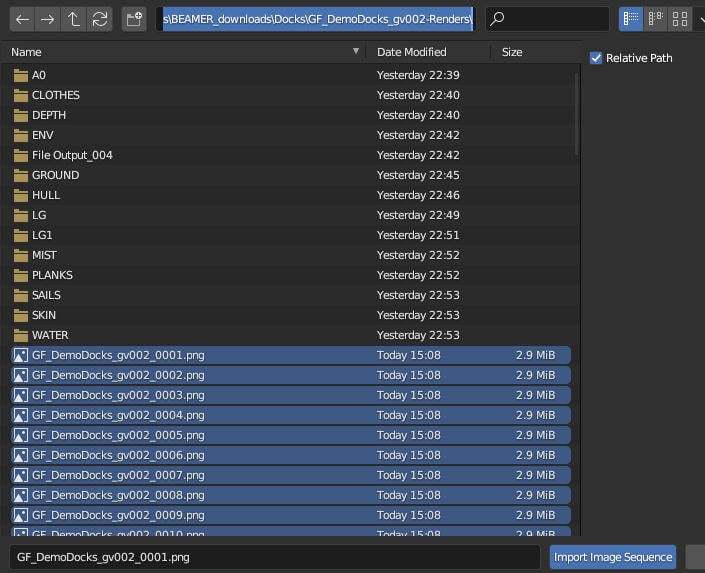The height and width of the screenshot is (573, 705).
Task: Click image icon of GF_DemoDocks_gv002_0005.png
Action: click(21, 435)
